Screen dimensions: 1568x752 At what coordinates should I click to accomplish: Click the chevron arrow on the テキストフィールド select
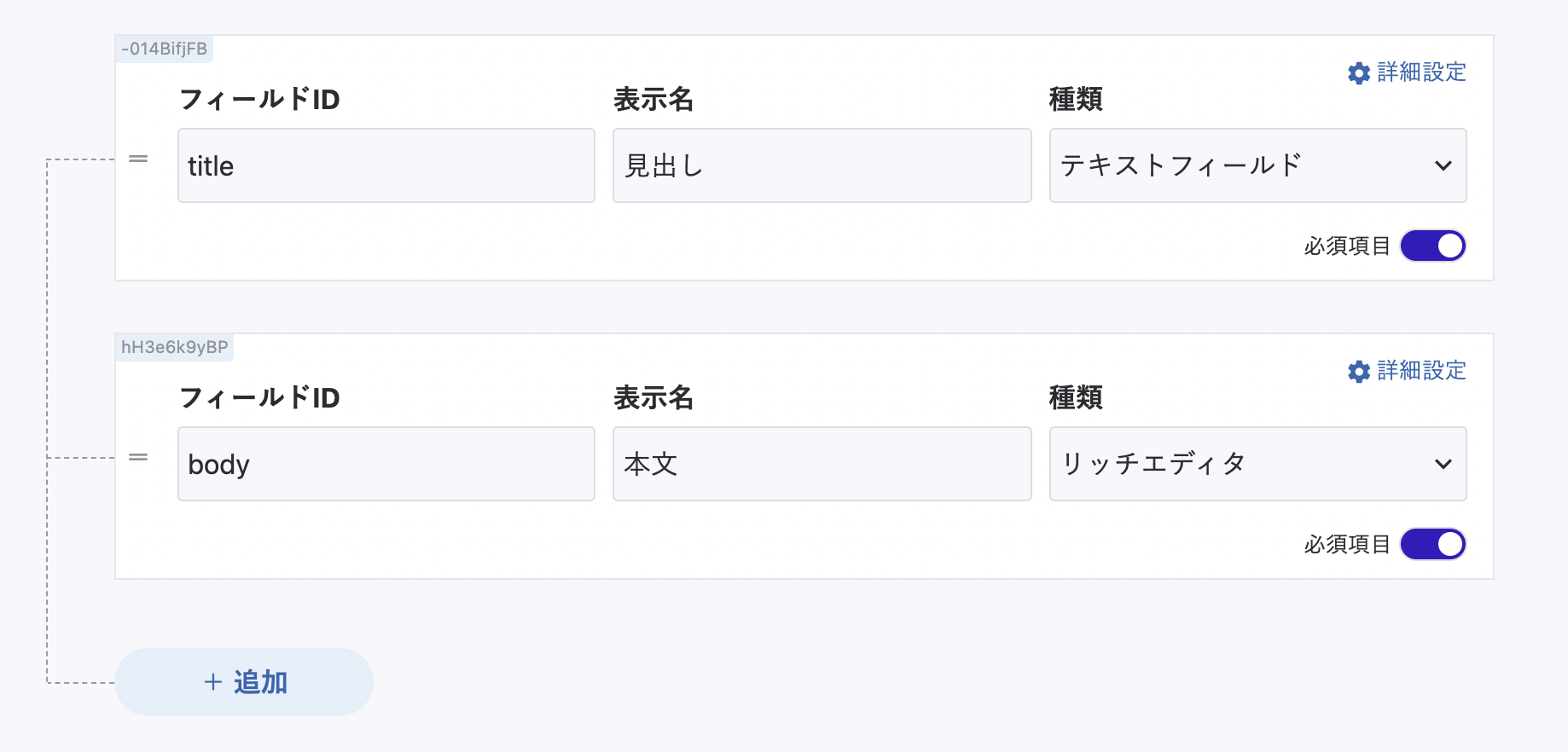(1443, 165)
